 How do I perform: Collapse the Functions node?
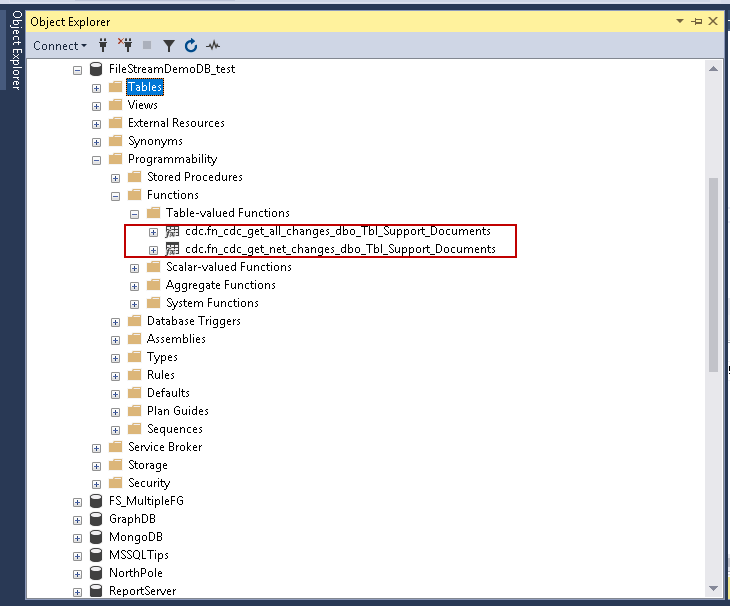coord(115,196)
